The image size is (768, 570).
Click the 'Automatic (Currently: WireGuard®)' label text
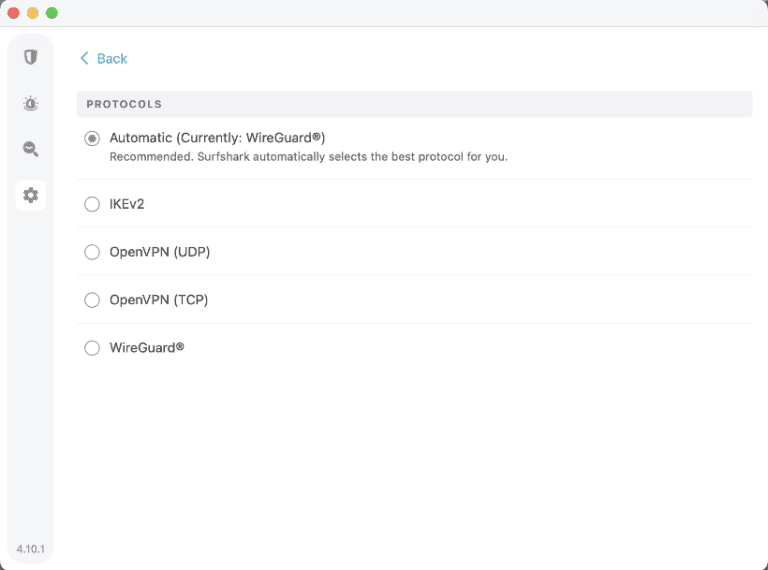pyautogui.click(x=217, y=138)
